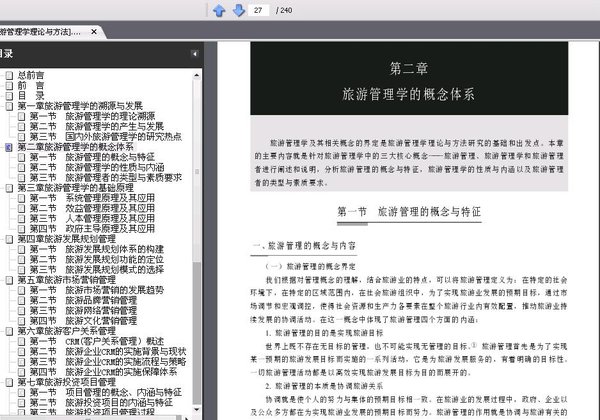Image resolution: width=600 pixels, height=420 pixels.
Task: Click bookmark panel scrollbar down arrow
Action: (x=197, y=410)
